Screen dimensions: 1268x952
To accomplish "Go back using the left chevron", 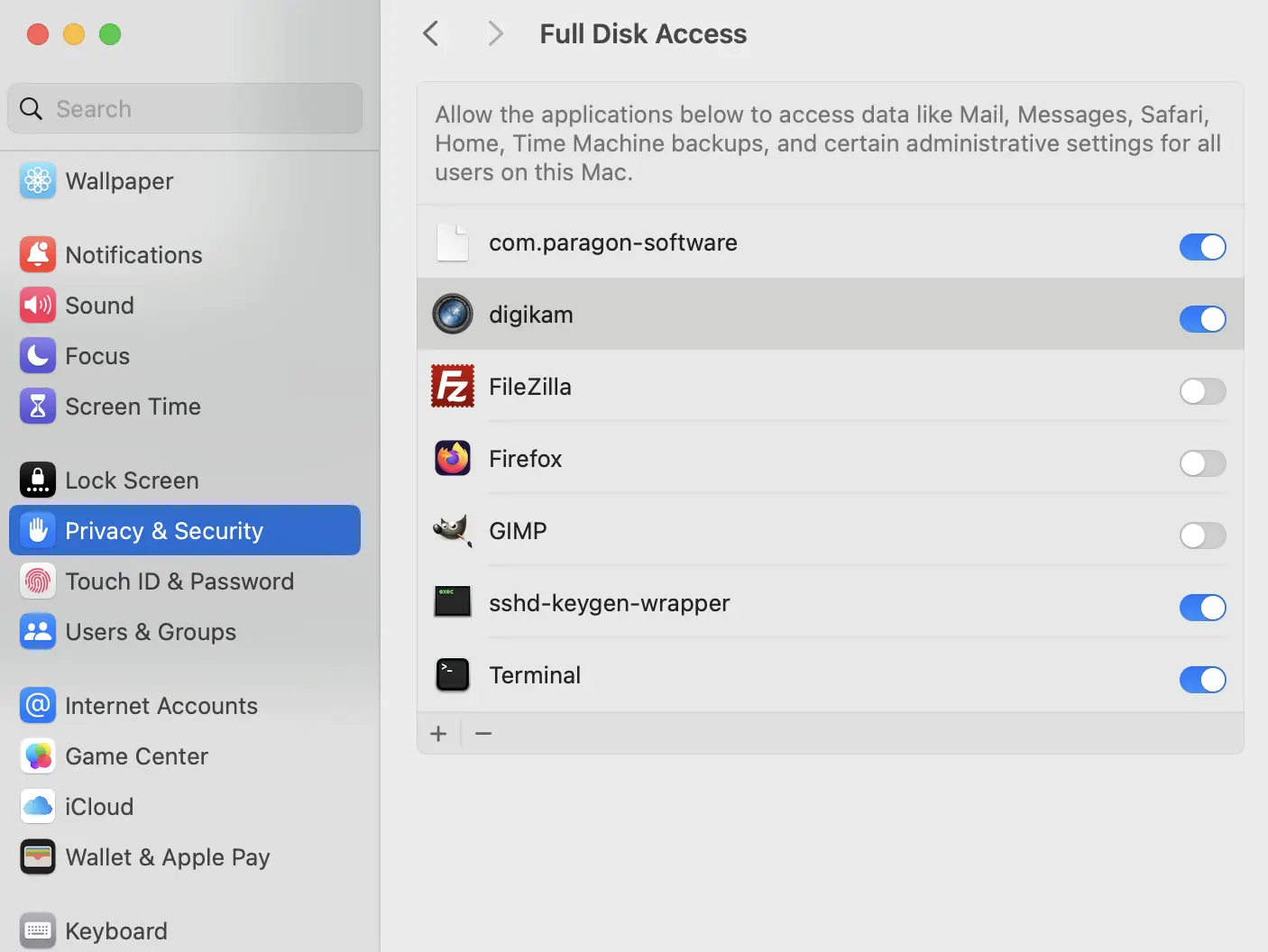I will (431, 34).
